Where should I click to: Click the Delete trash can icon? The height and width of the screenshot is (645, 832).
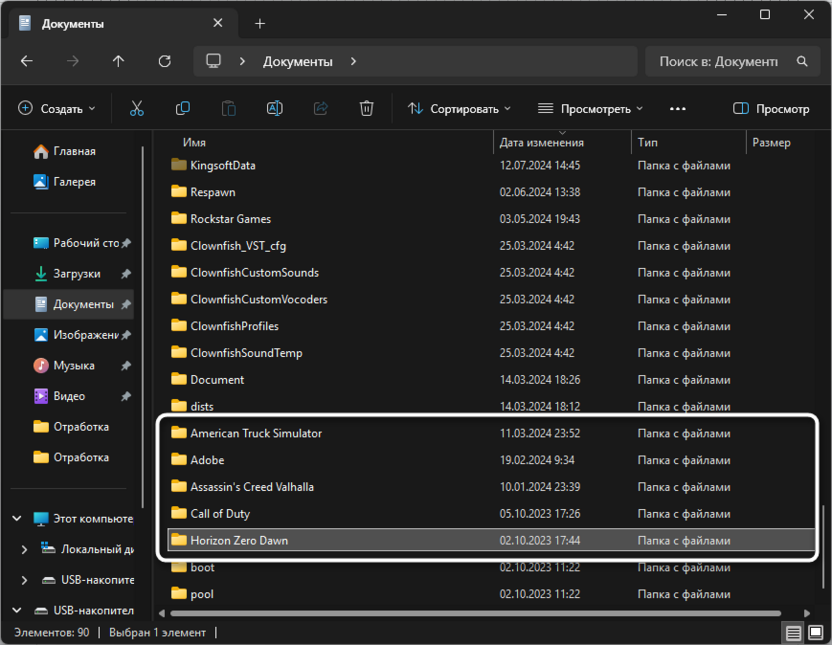click(366, 109)
